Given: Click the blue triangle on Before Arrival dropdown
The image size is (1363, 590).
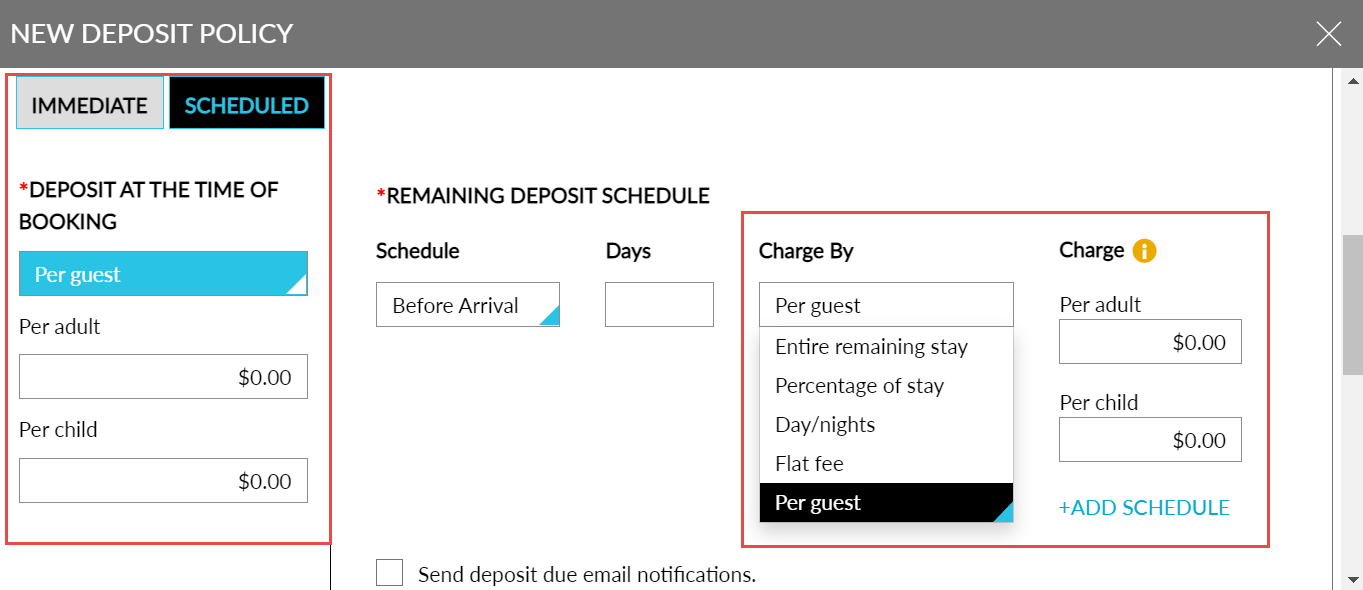Looking at the screenshot, I should tap(549, 315).
